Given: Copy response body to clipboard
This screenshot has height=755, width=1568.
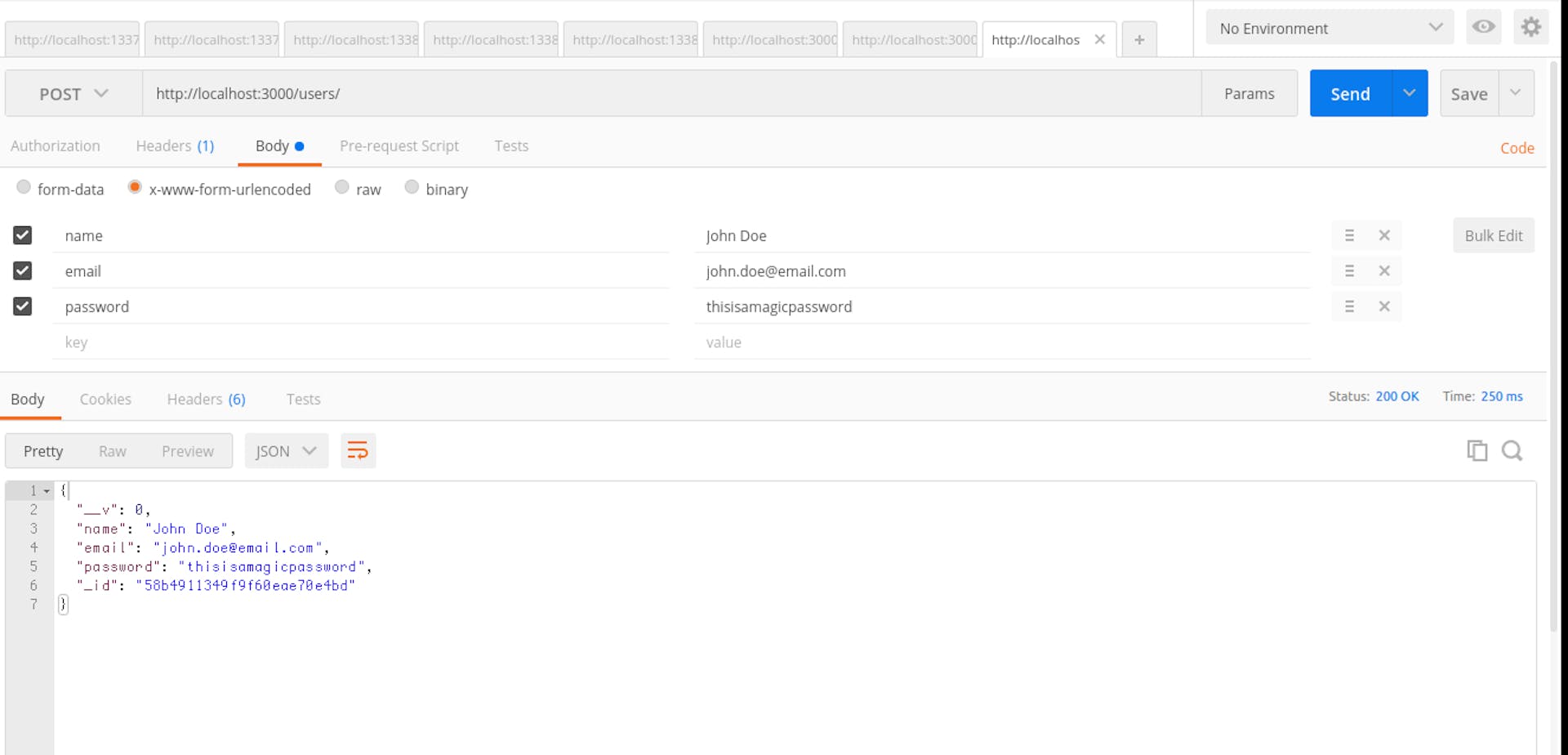Looking at the screenshot, I should point(1477,450).
